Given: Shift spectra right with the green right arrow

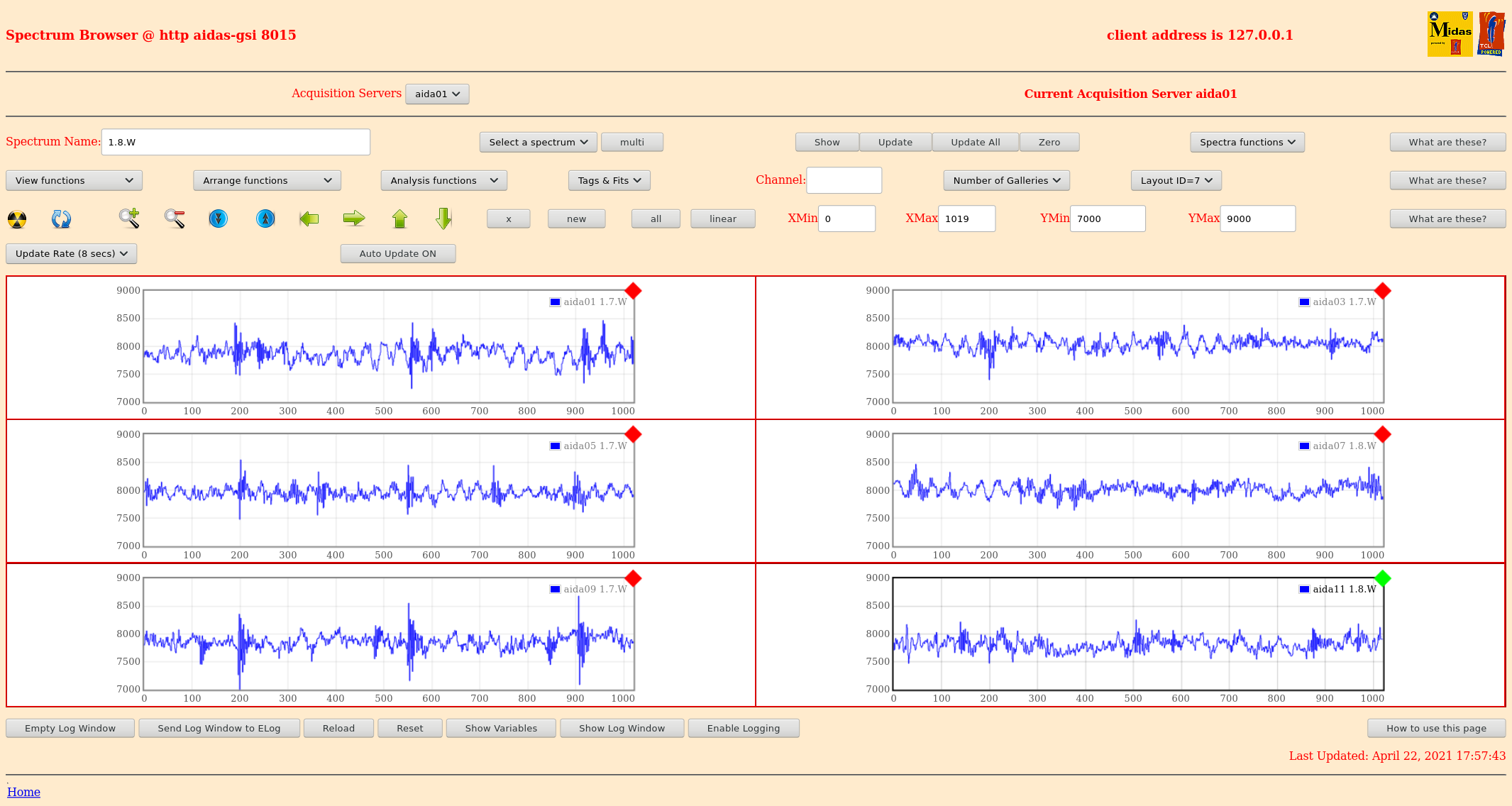Looking at the screenshot, I should point(353,219).
